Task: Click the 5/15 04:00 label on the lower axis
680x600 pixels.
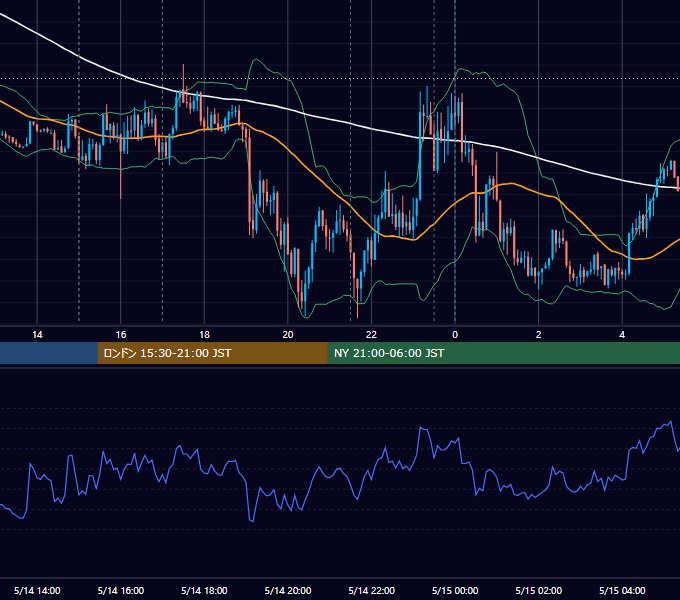Action: pyautogui.click(x=622, y=590)
